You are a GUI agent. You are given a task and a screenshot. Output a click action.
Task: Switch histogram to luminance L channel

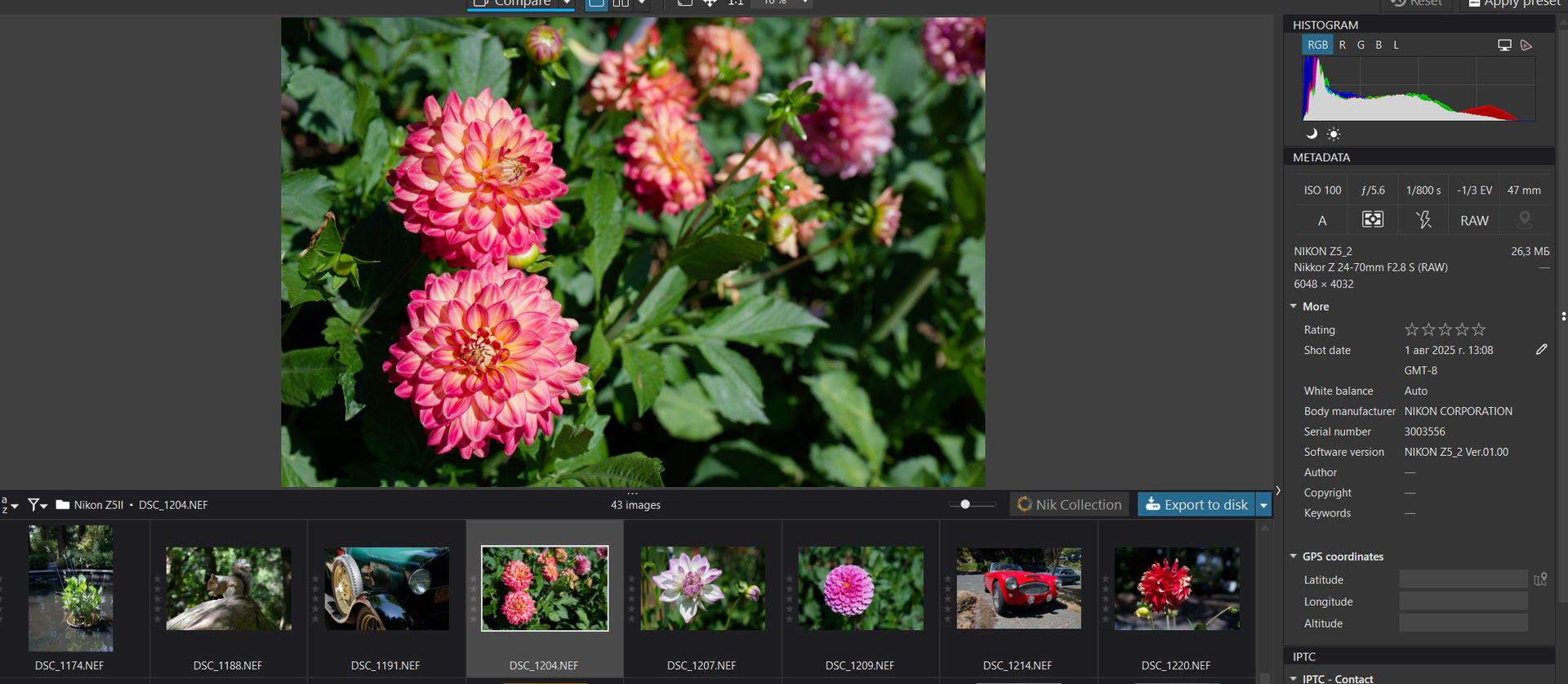(1396, 45)
